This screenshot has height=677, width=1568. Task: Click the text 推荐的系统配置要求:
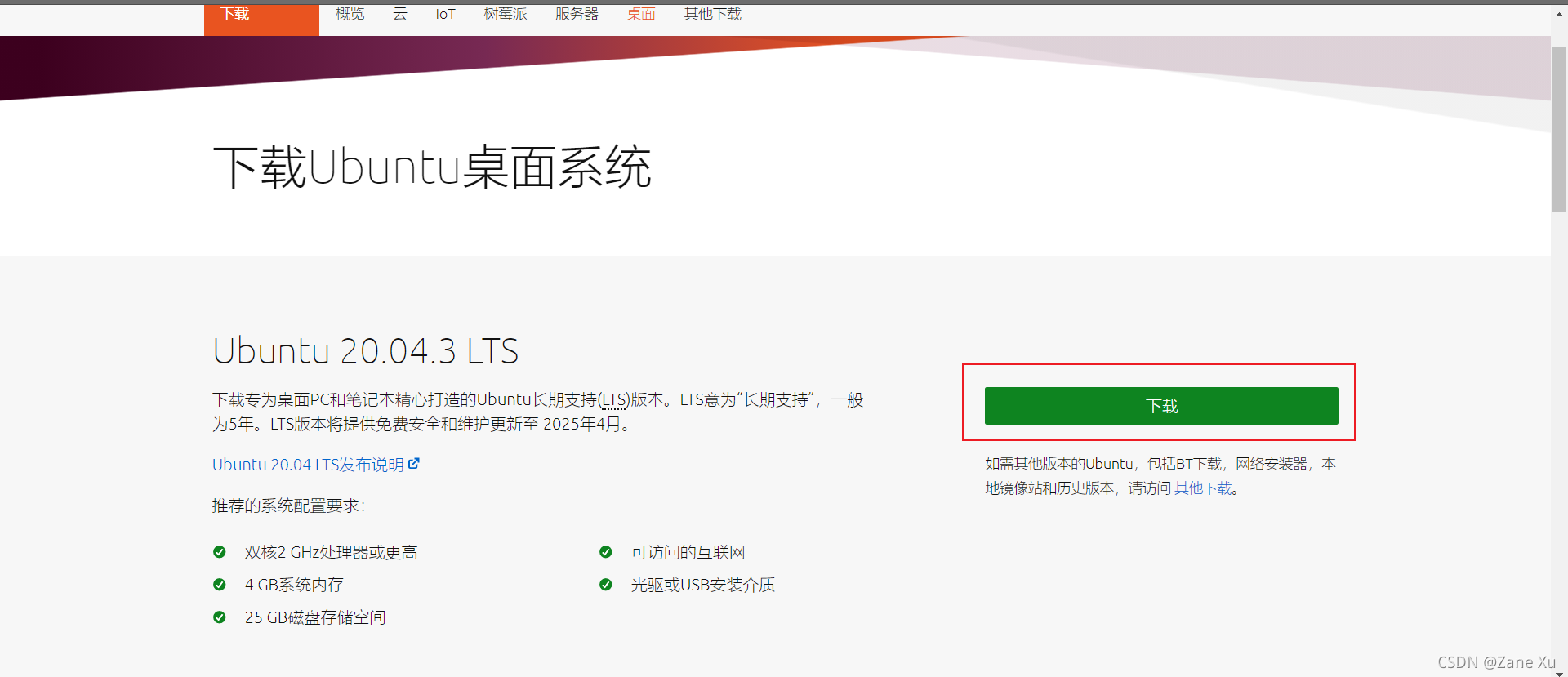288,506
